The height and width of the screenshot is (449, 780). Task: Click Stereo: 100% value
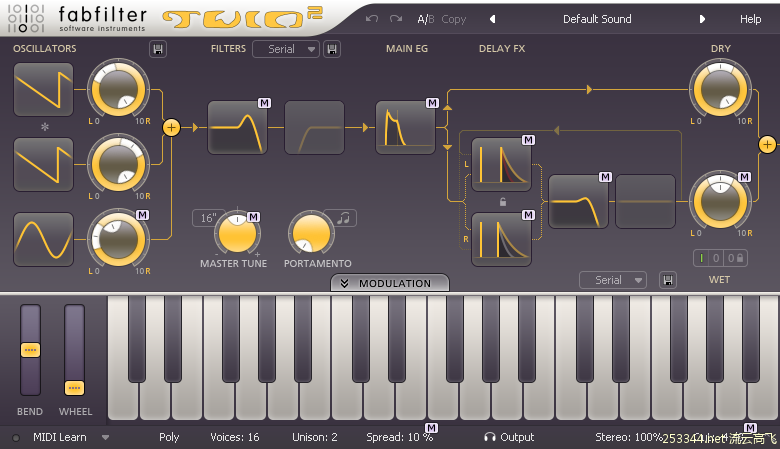click(628, 437)
